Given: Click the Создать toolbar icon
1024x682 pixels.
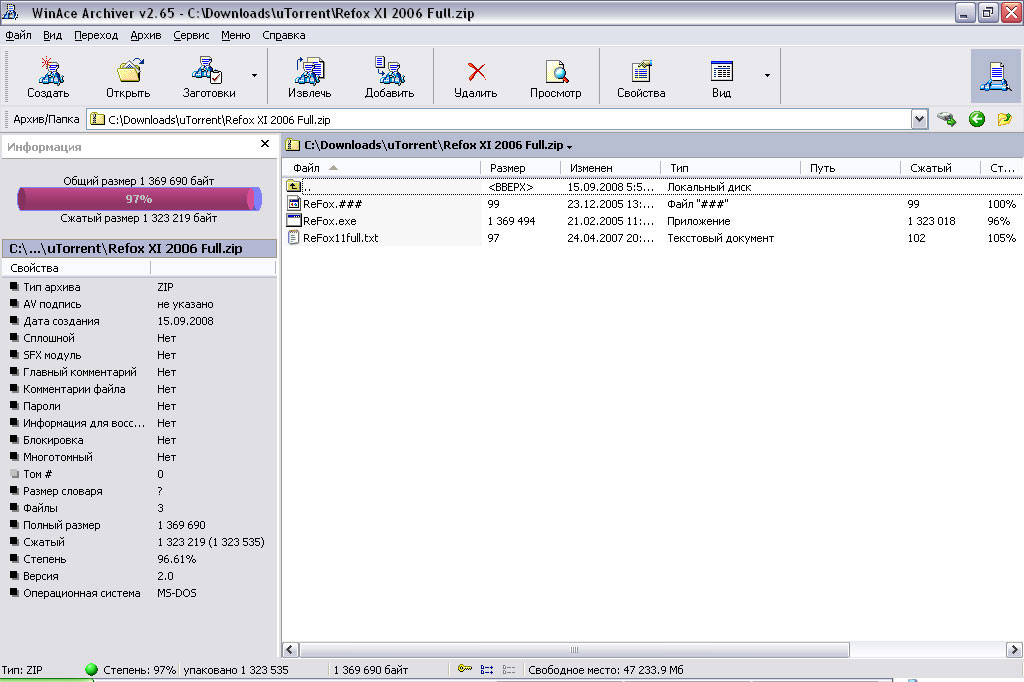Looking at the screenshot, I should pyautogui.click(x=50, y=71).
